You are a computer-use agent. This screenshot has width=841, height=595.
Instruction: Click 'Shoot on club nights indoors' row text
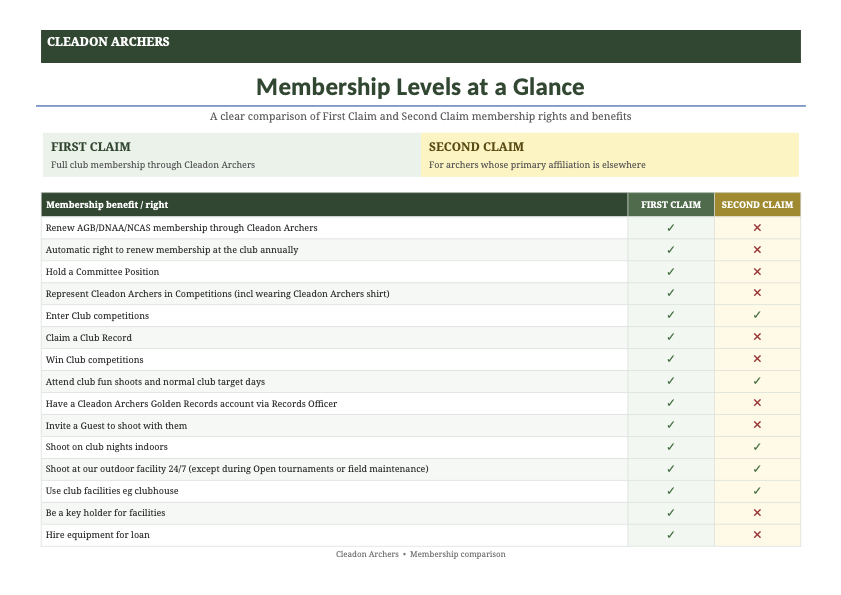[x=106, y=446]
